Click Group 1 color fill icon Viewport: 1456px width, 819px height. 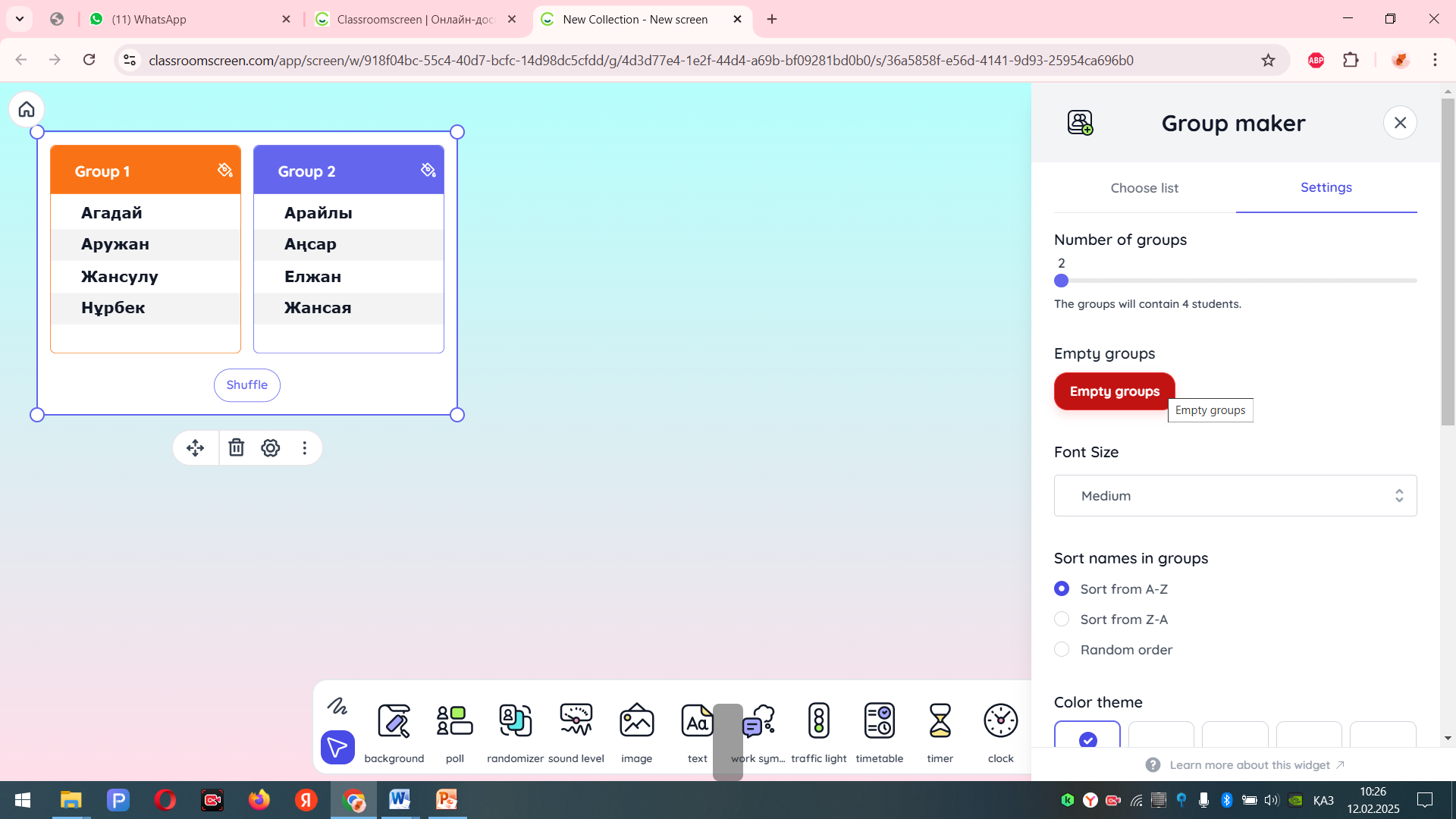click(x=225, y=170)
